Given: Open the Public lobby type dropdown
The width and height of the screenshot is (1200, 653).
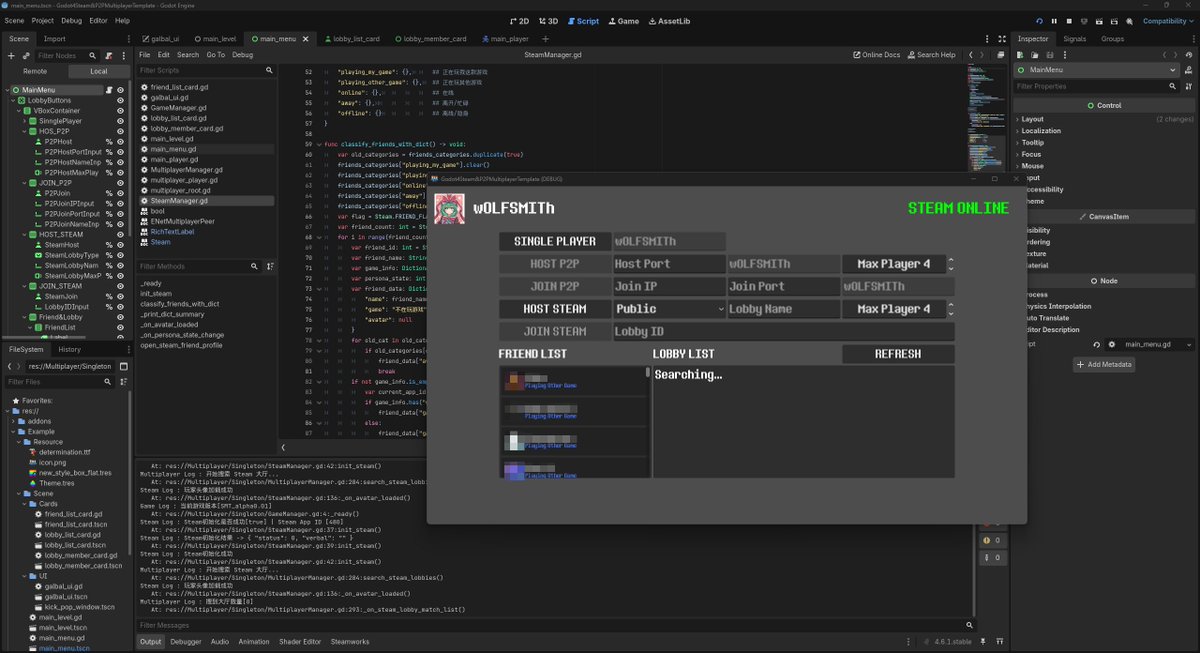Looking at the screenshot, I should [669, 309].
